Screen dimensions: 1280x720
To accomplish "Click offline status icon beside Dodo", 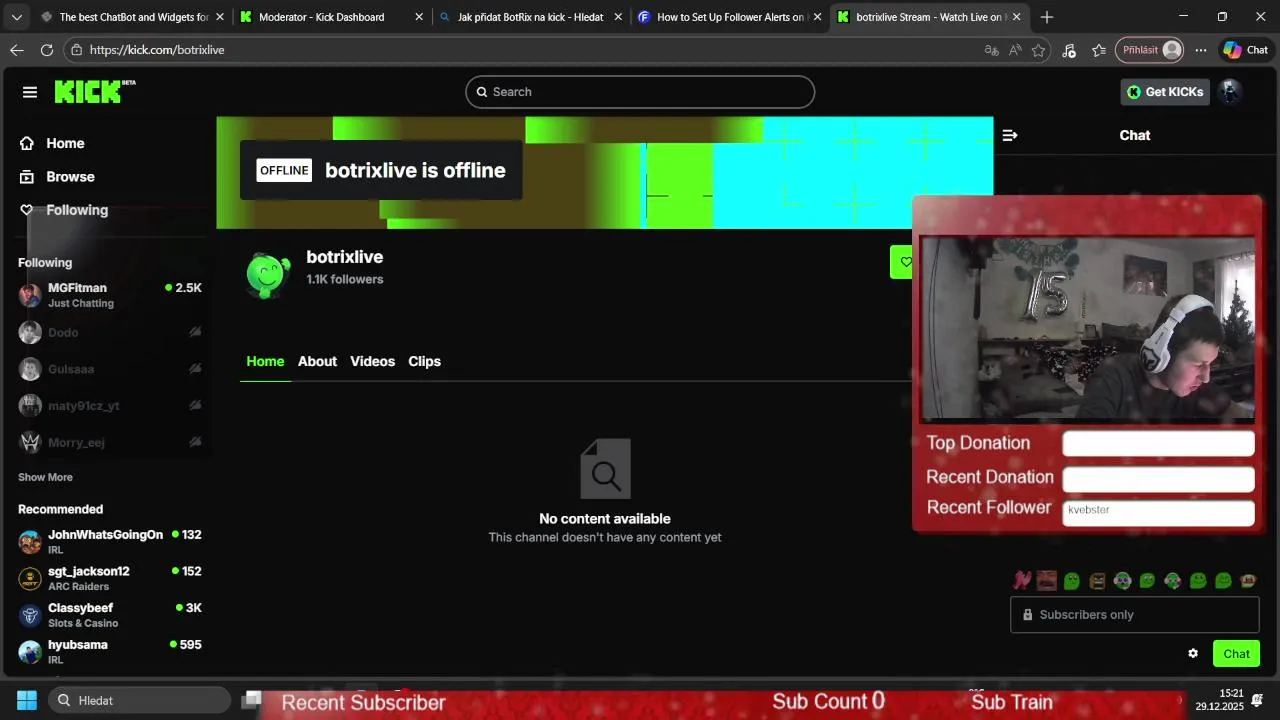I will (195, 332).
